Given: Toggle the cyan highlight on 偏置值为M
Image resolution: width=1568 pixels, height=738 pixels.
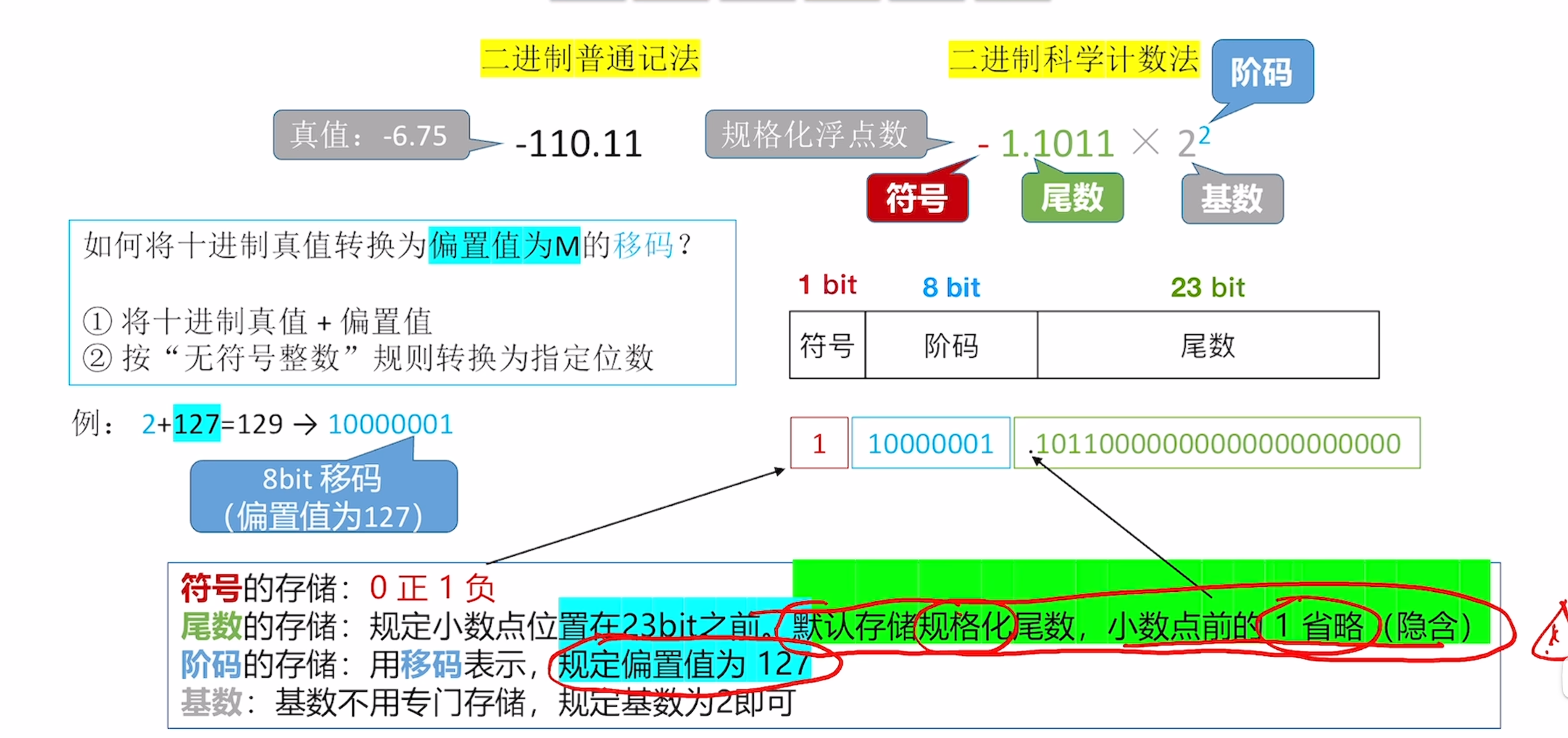Looking at the screenshot, I should click(x=505, y=245).
